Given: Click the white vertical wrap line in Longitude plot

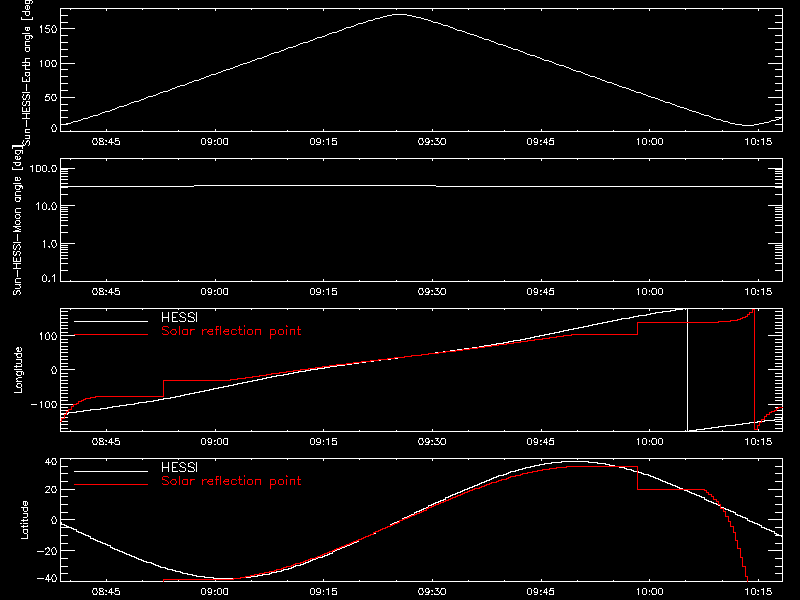Looking at the screenshot, I should [687, 370].
